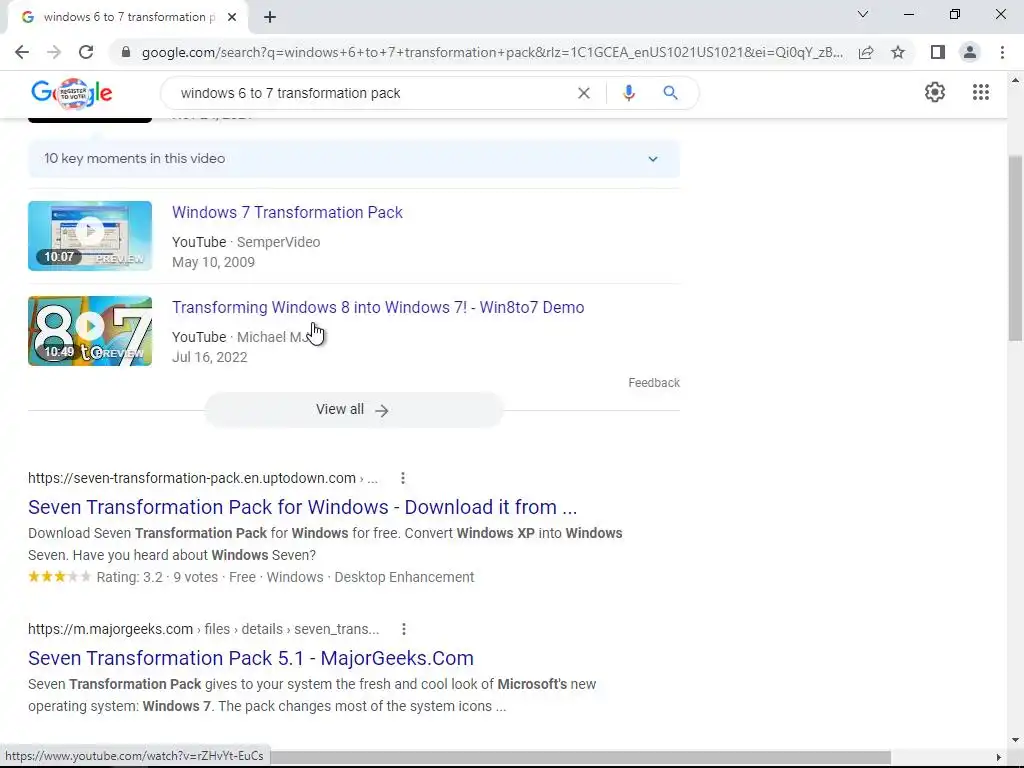The height and width of the screenshot is (768, 1024).
Task: Click the SemperVideo channel name
Action: [x=278, y=242]
